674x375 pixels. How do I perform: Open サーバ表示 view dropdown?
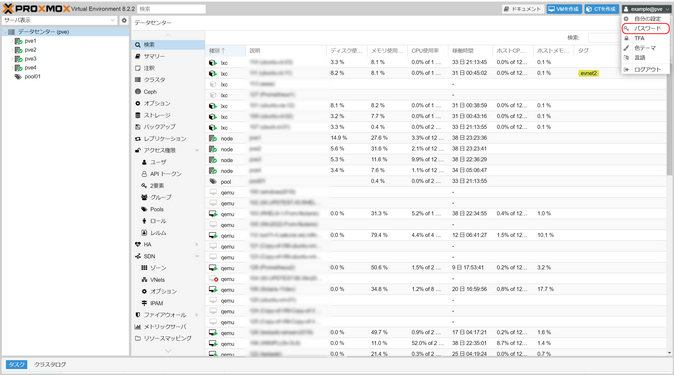tap(59, 20)
